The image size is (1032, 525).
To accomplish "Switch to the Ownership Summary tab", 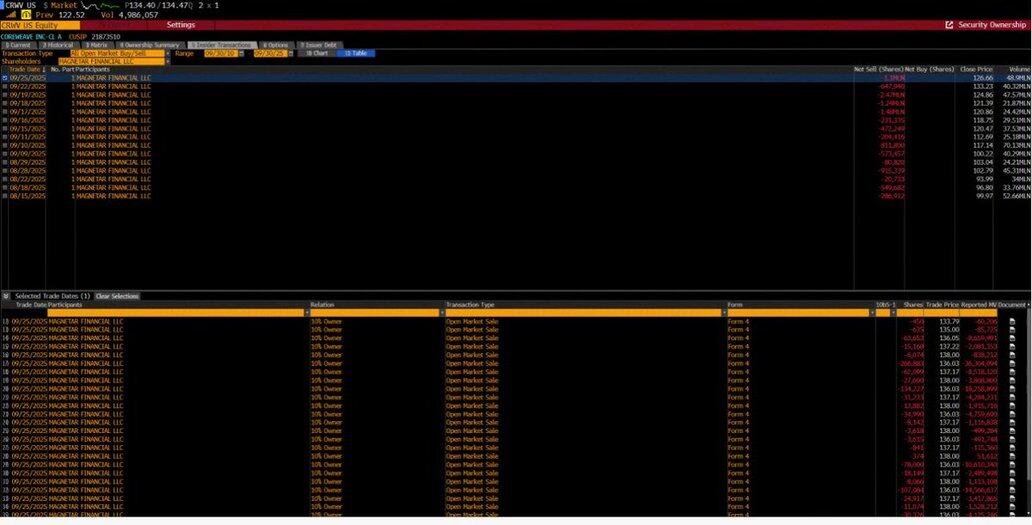I will [x=148, y=45].
